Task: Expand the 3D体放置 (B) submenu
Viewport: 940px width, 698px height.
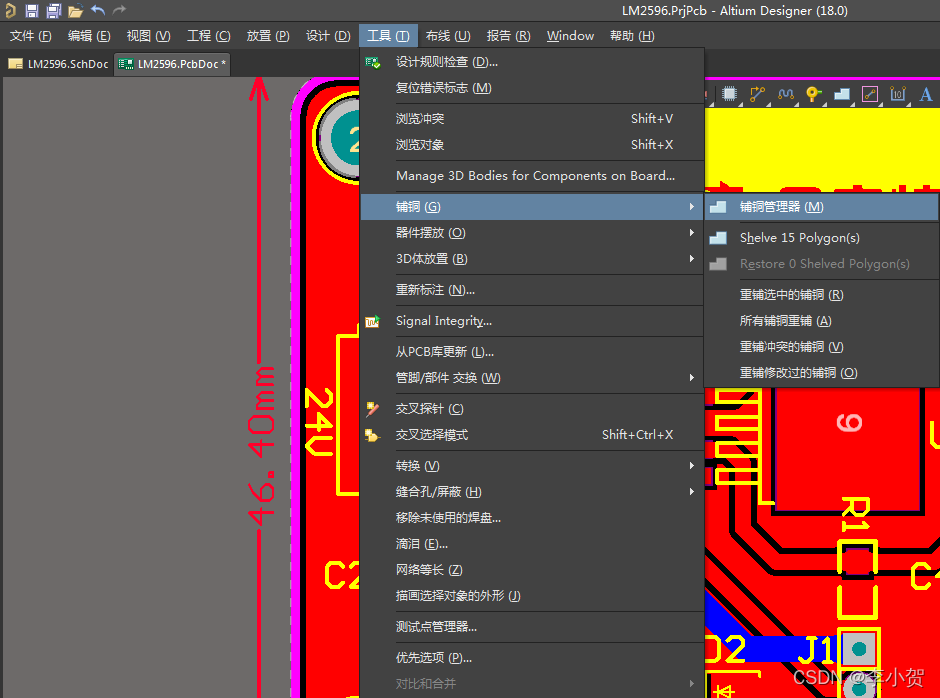Action: [x=532, y=259]
